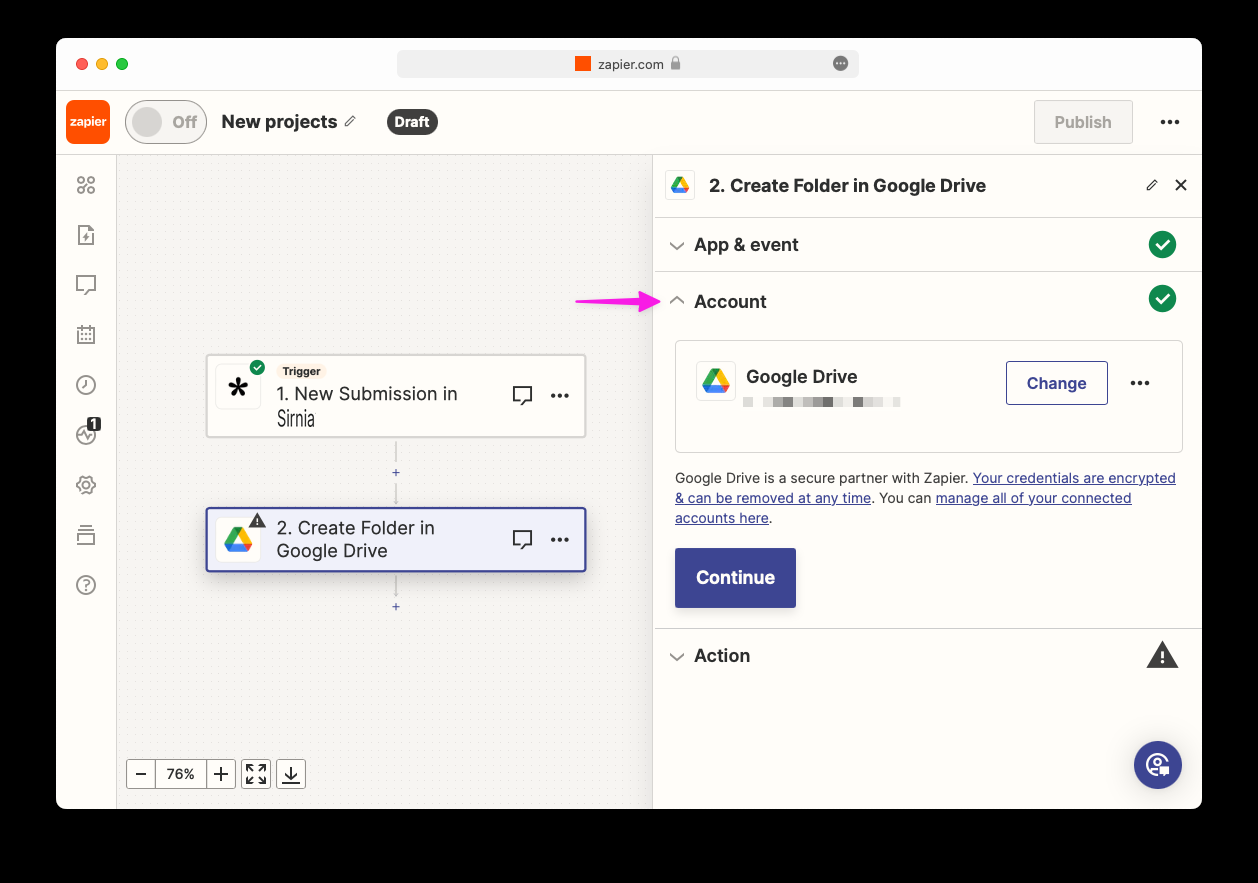Click the Publish button
1258x883 pixels.
point(1083,122)
